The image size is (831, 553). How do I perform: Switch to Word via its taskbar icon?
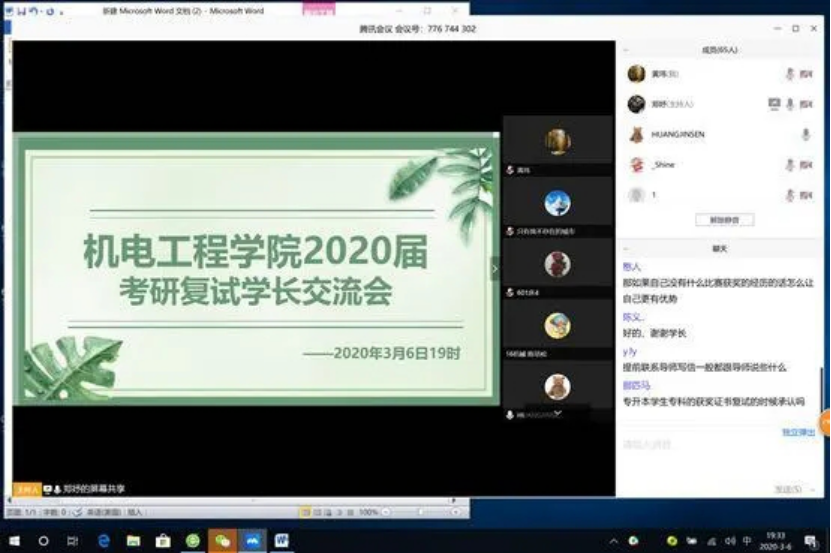(282, 540)
